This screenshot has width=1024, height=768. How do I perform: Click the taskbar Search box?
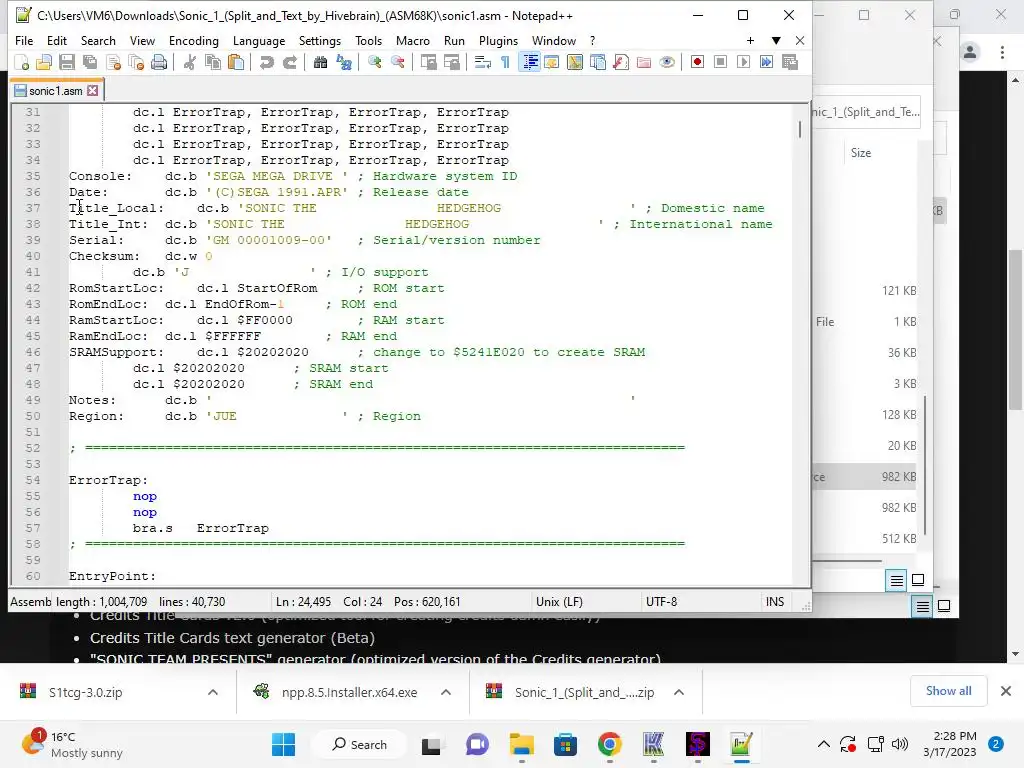359,744
